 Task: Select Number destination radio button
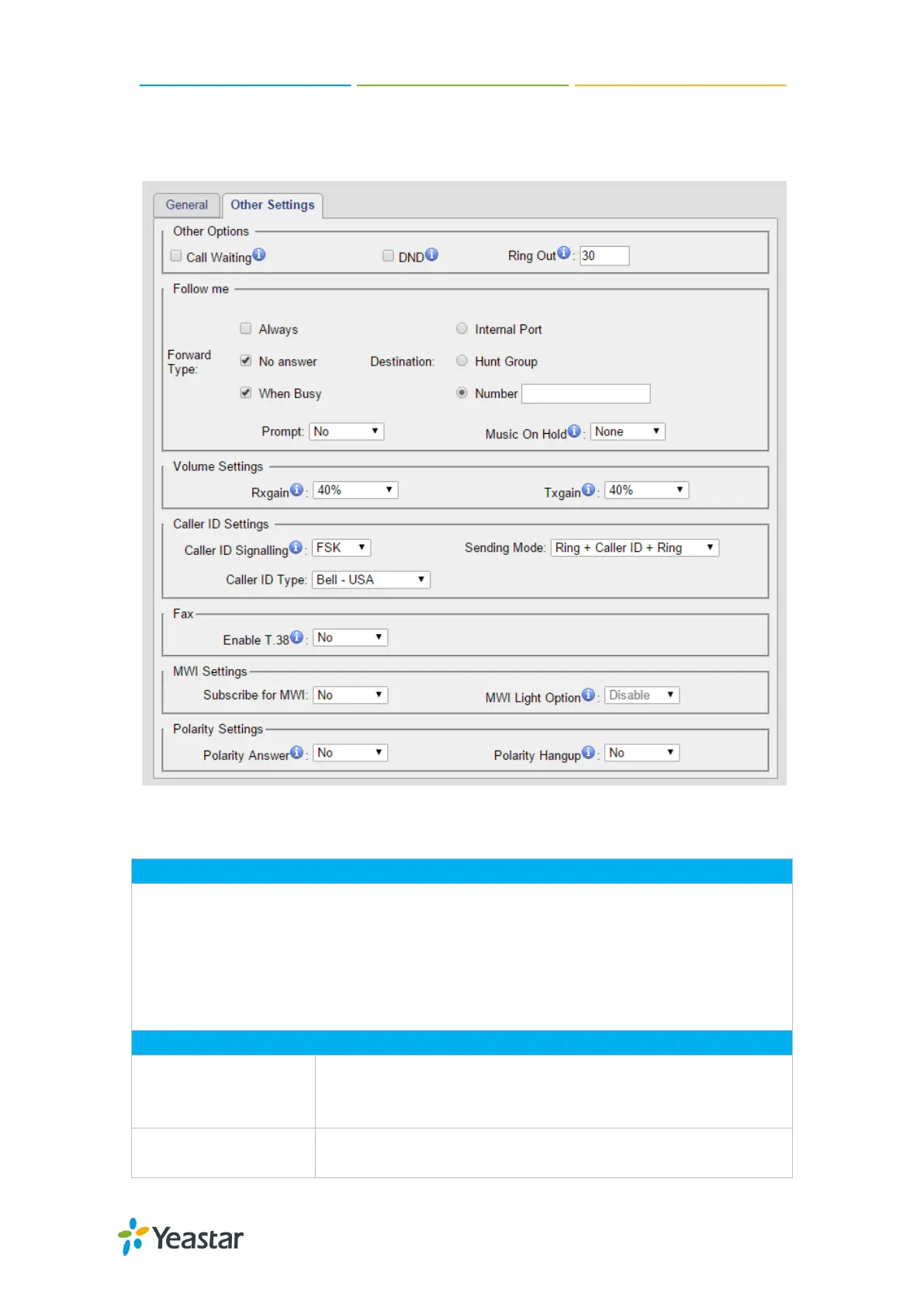tap(462, 393)
